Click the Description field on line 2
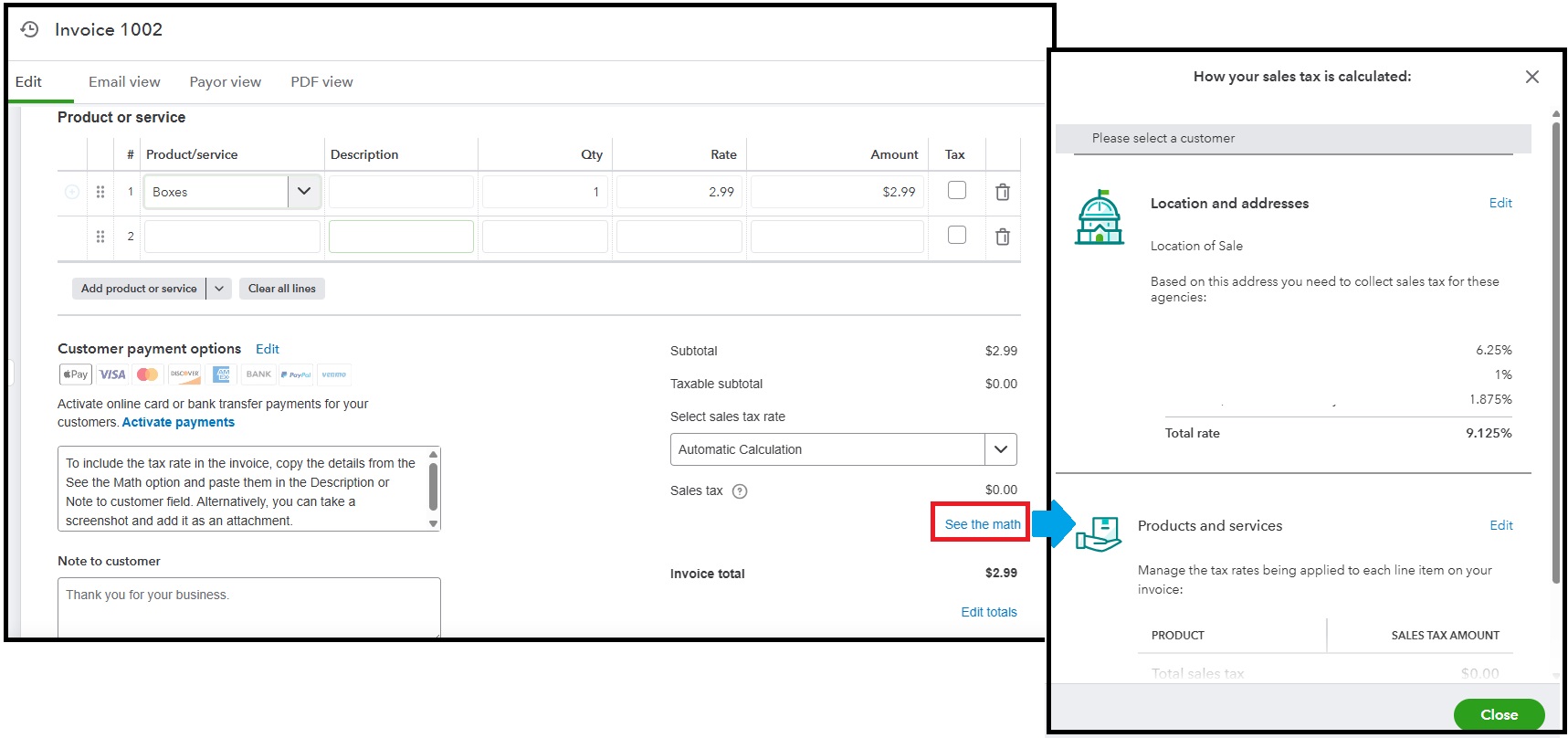This screenshot has height=738, width=1568. click(x=401, y=237)
